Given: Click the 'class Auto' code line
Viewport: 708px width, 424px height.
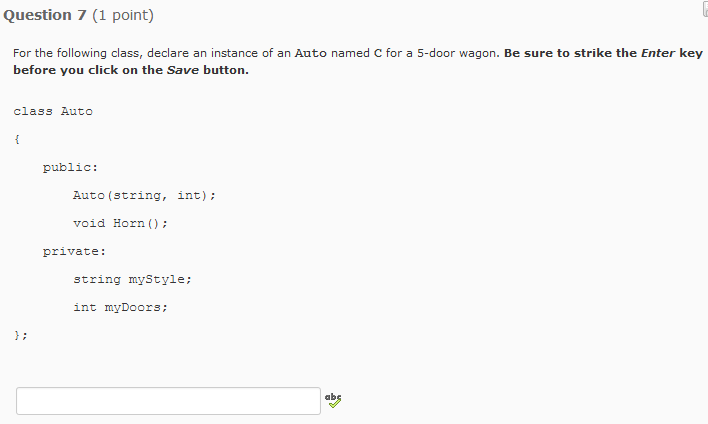Looking at the screenshot, I should pos(53,111).
